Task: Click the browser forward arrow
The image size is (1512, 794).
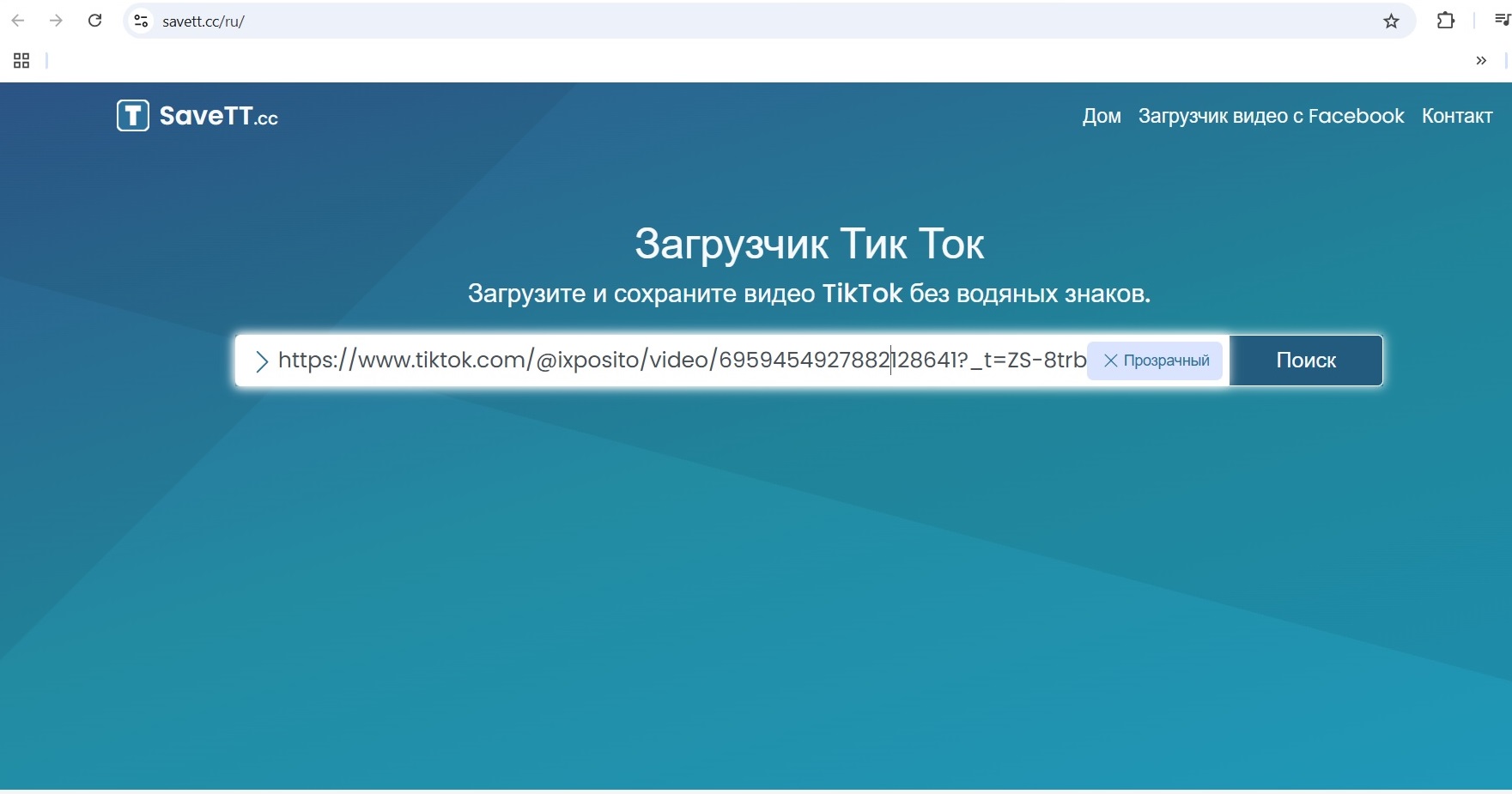Action: pyautogui.click(x=56, y=21)
